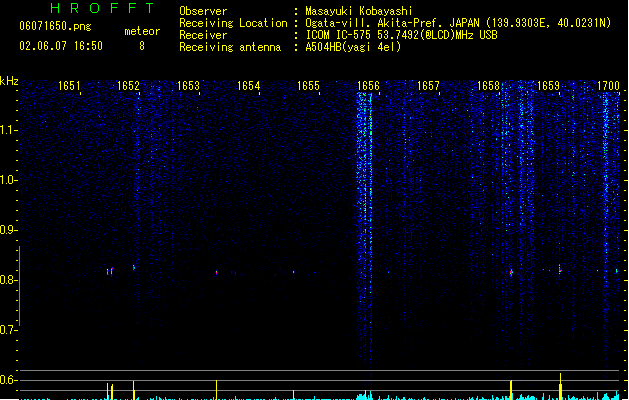Click the 0.6 kHz axis label
Image resolution: width=629 pixels, height=400 pixels.
point(8,380)
